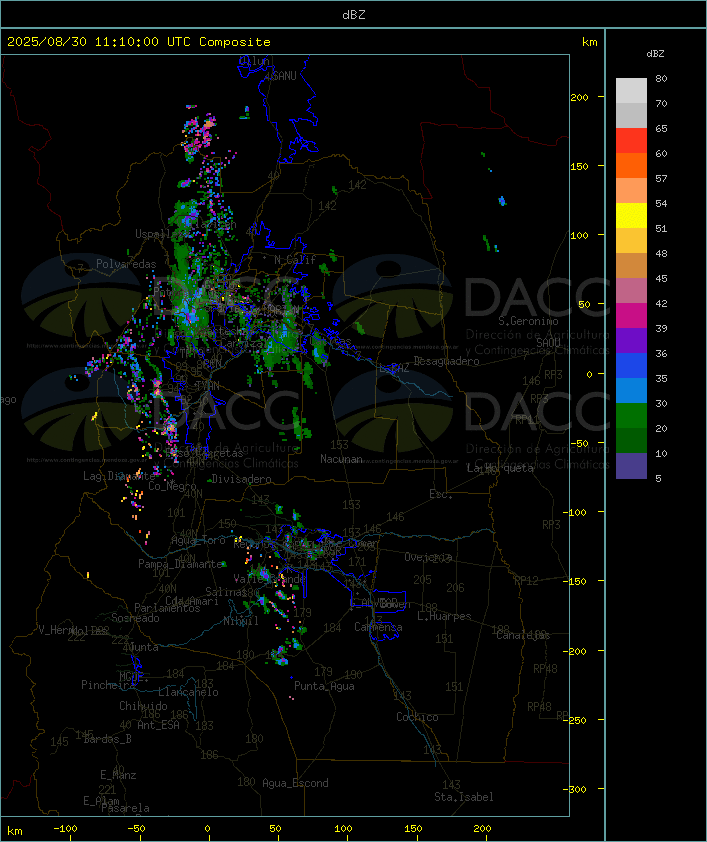Screen dimensions: 707x842
Task: Click the Sosneado place label
Action: (135, 618)
